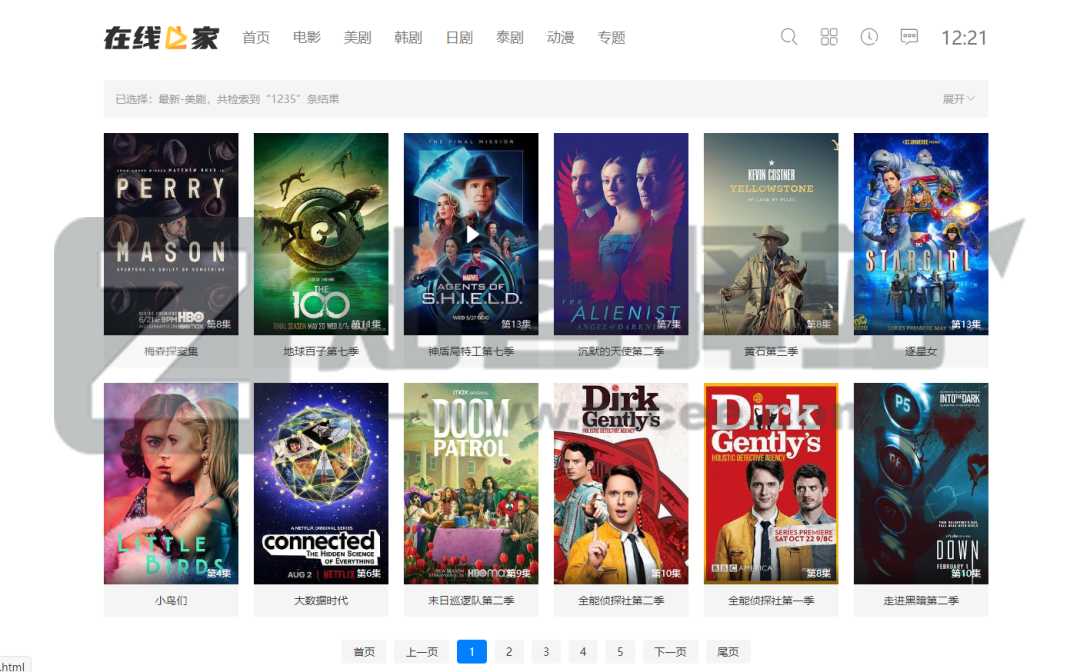The image size is (1080, 672).
Task: Select page 3 in pagination
Action: [x=546, y=652]
